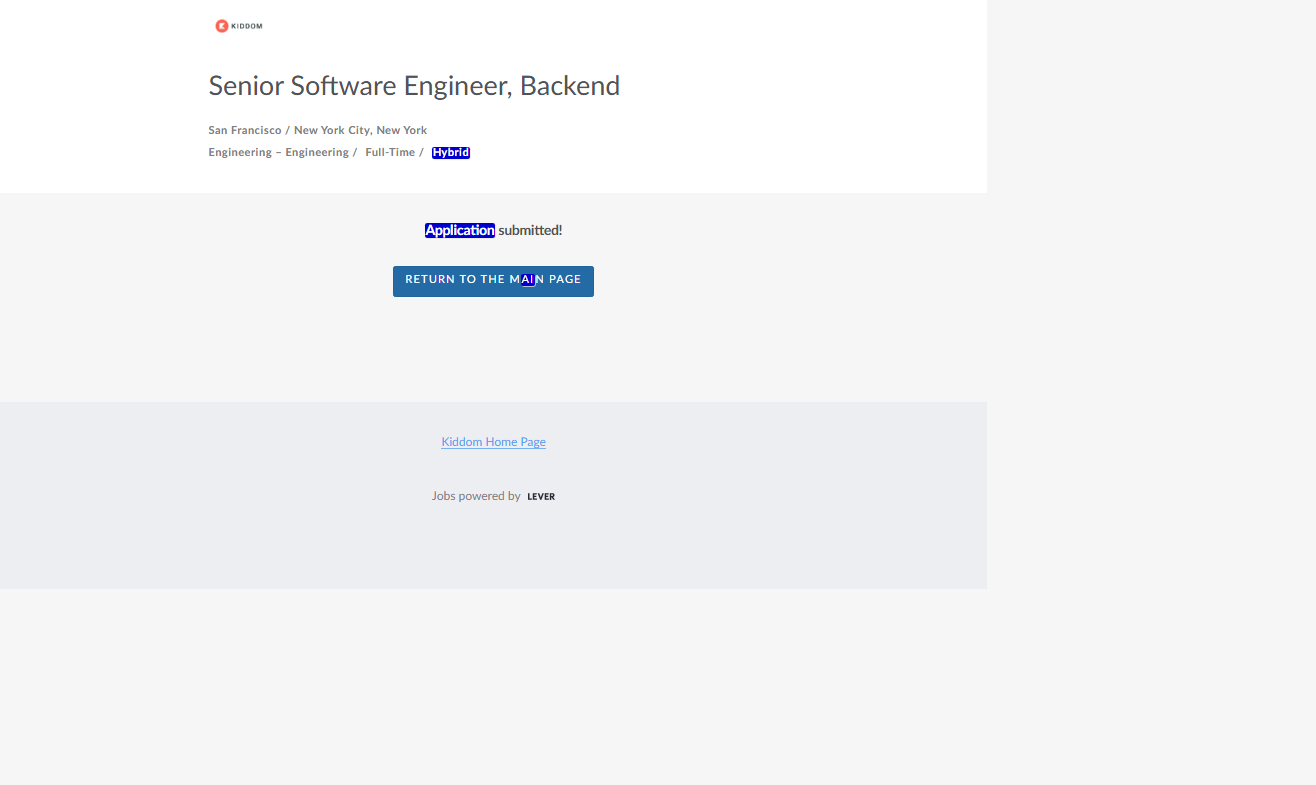Click the Full-Time job type label
Image resolution: width=1316 pixels, height=785 pixels.
click(x=390, y=153)
